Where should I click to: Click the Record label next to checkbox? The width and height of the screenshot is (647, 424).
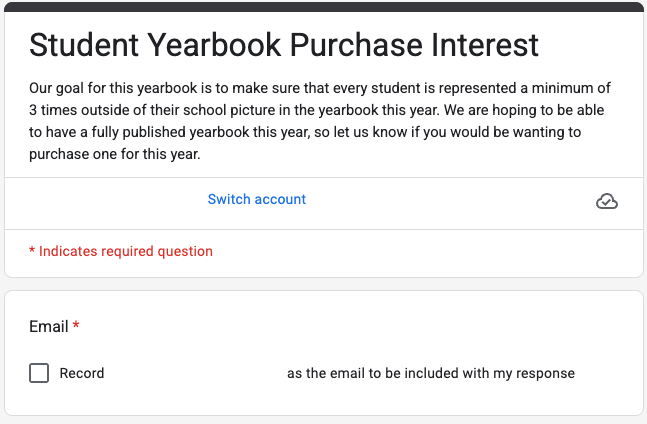(82, 373)
